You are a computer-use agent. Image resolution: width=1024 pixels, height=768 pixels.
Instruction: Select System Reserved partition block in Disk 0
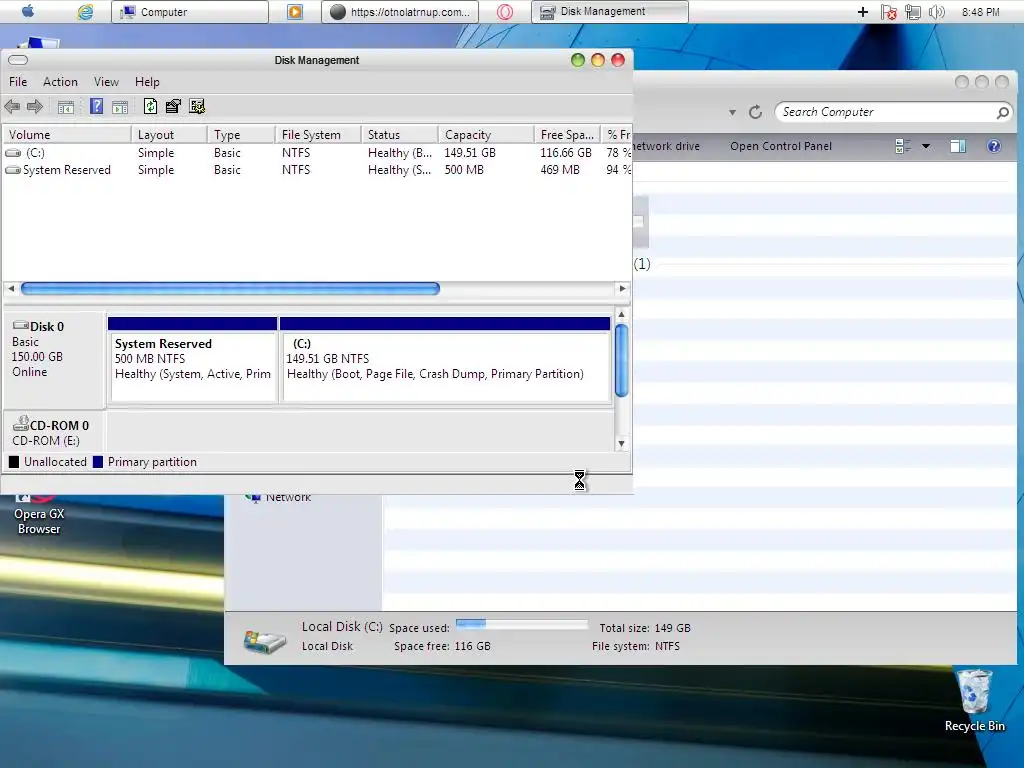tap(193, 360)
